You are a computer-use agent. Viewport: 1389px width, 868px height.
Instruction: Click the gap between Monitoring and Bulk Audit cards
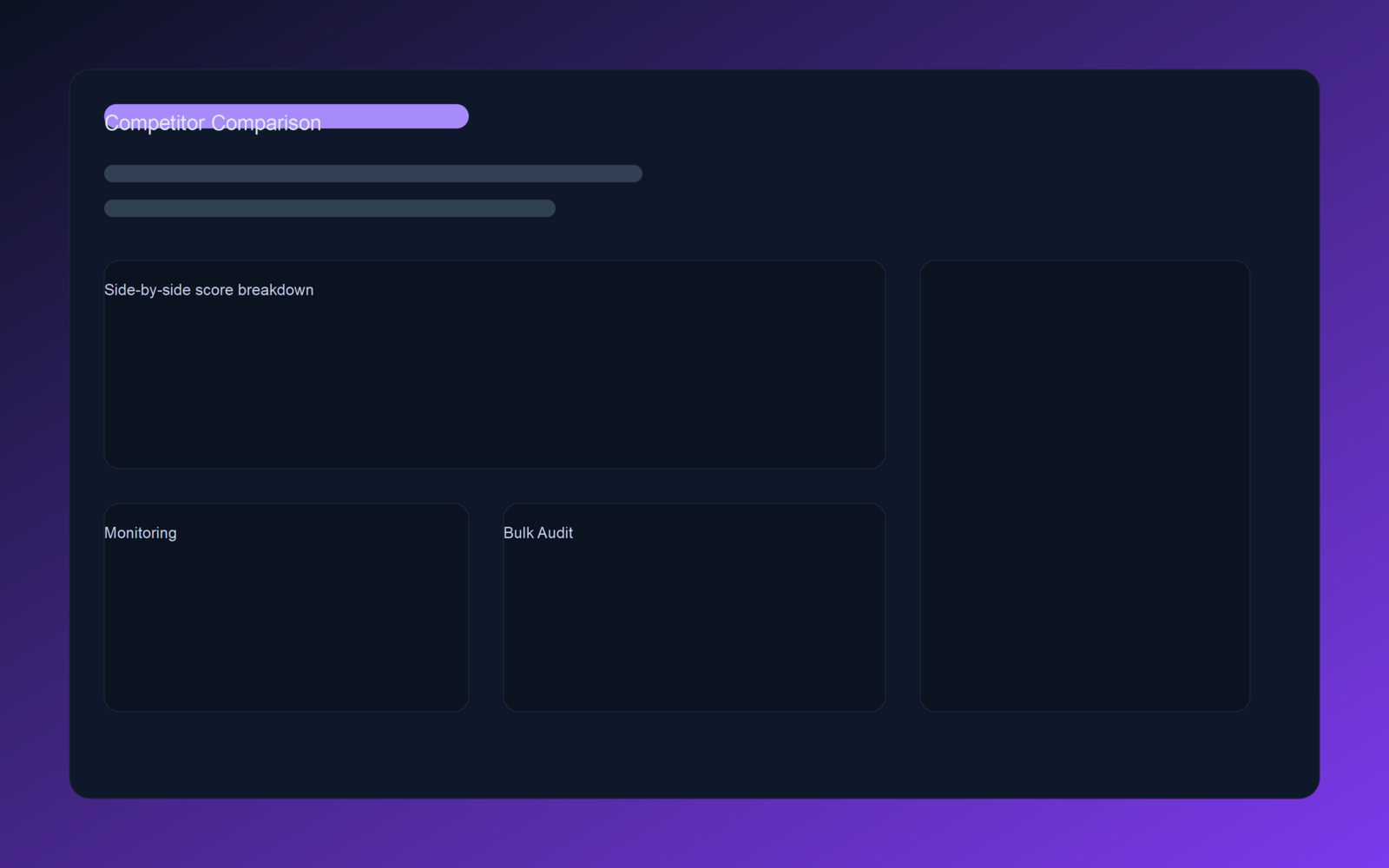486,608
